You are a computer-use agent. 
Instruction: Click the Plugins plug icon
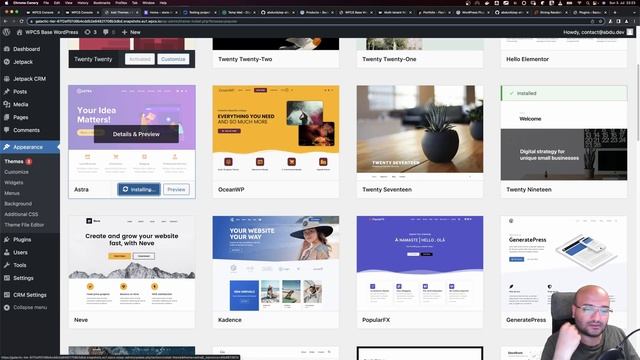tap(7, 240)
